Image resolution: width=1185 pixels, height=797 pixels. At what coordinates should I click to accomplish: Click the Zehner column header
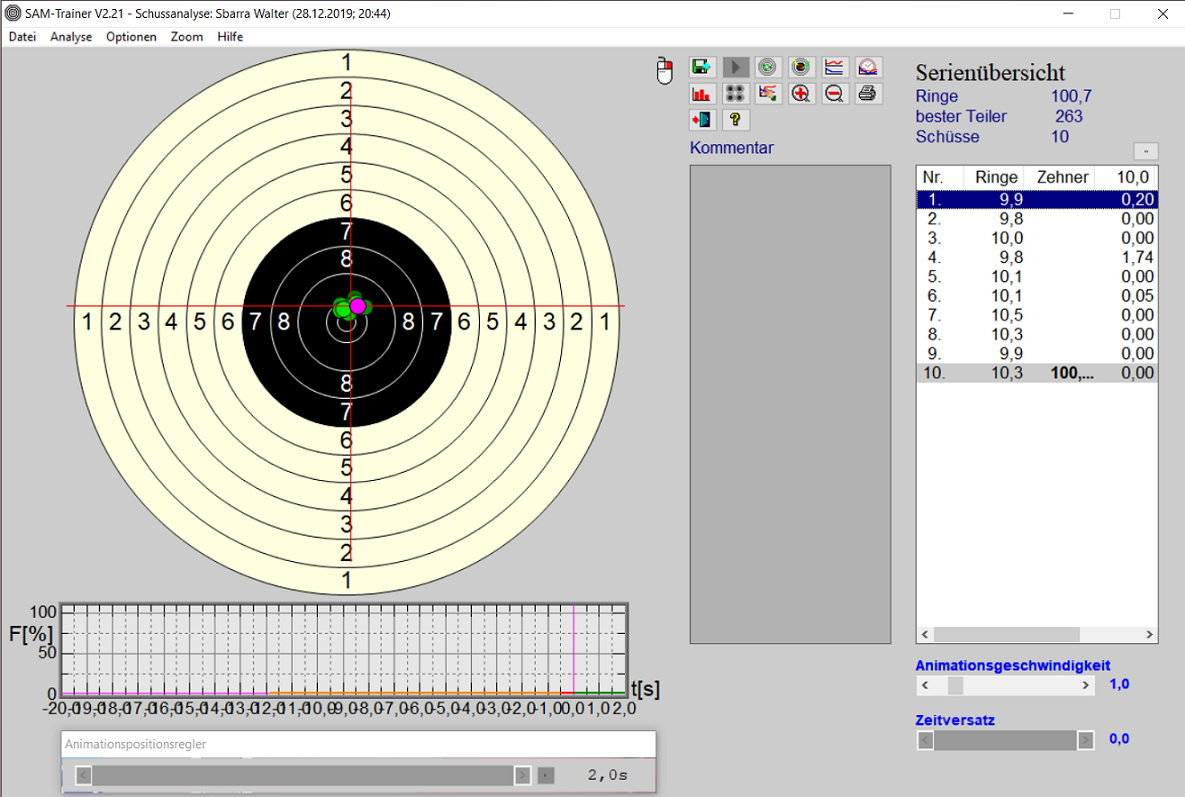(x=1062, y=177)
